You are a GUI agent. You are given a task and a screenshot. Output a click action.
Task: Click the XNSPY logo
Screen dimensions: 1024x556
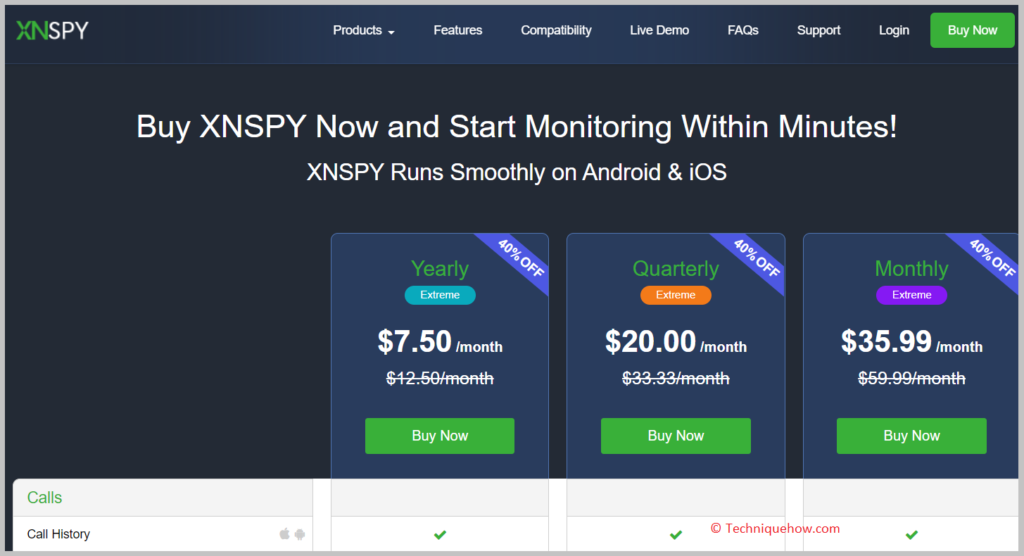coord(52,30)
